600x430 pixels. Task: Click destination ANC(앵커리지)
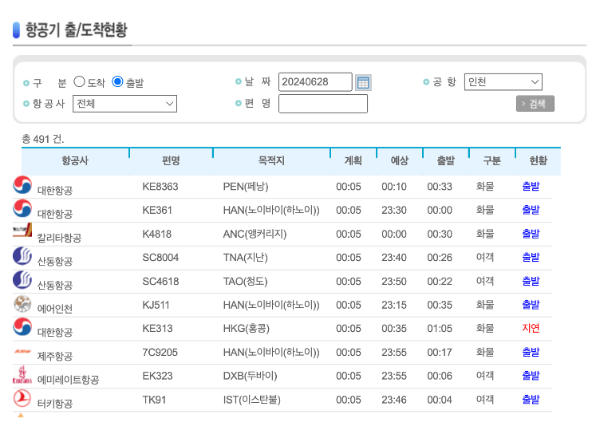(255, 234)
